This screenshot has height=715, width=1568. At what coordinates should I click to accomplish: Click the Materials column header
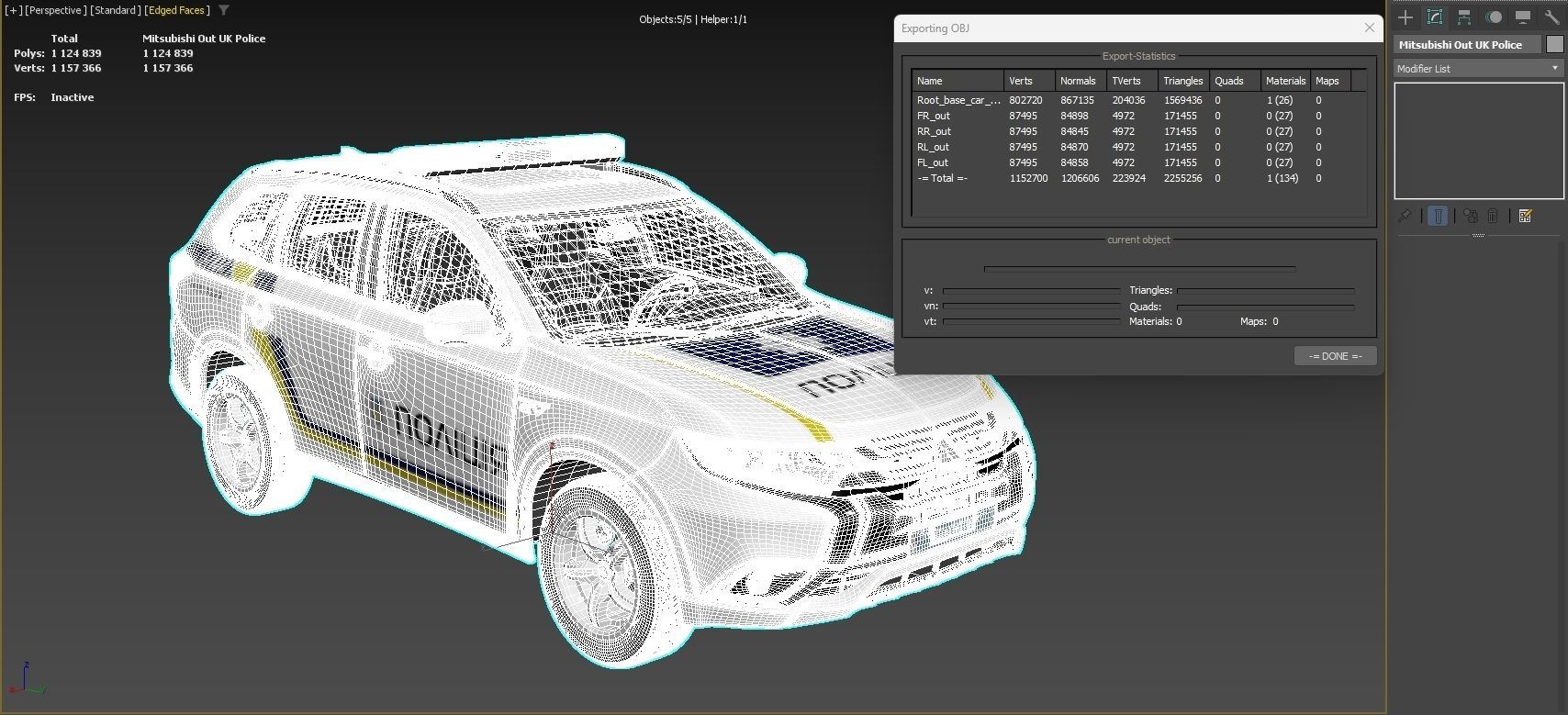click(x=1285, y=81)
